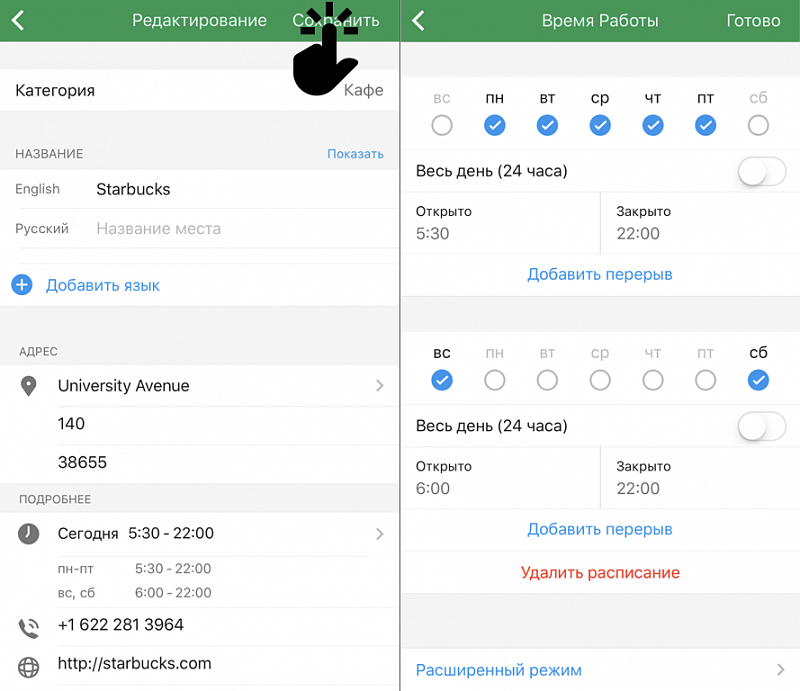Tap the phone icon by +1 622 281 3964
Viewport: 800px width, 691px height.
point(29,628)
